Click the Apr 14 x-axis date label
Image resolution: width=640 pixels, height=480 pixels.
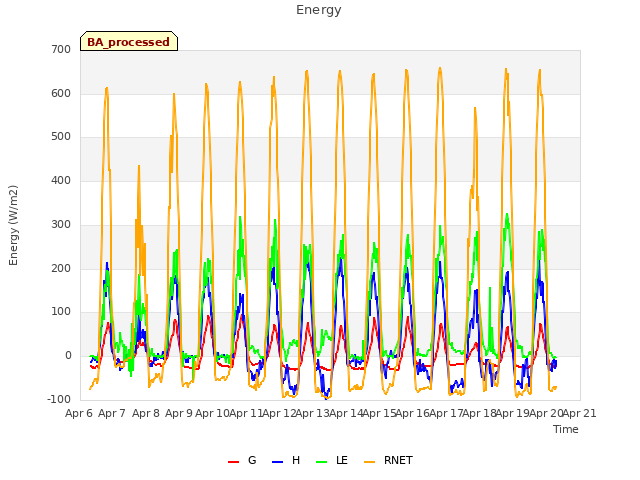coord(346,413)
